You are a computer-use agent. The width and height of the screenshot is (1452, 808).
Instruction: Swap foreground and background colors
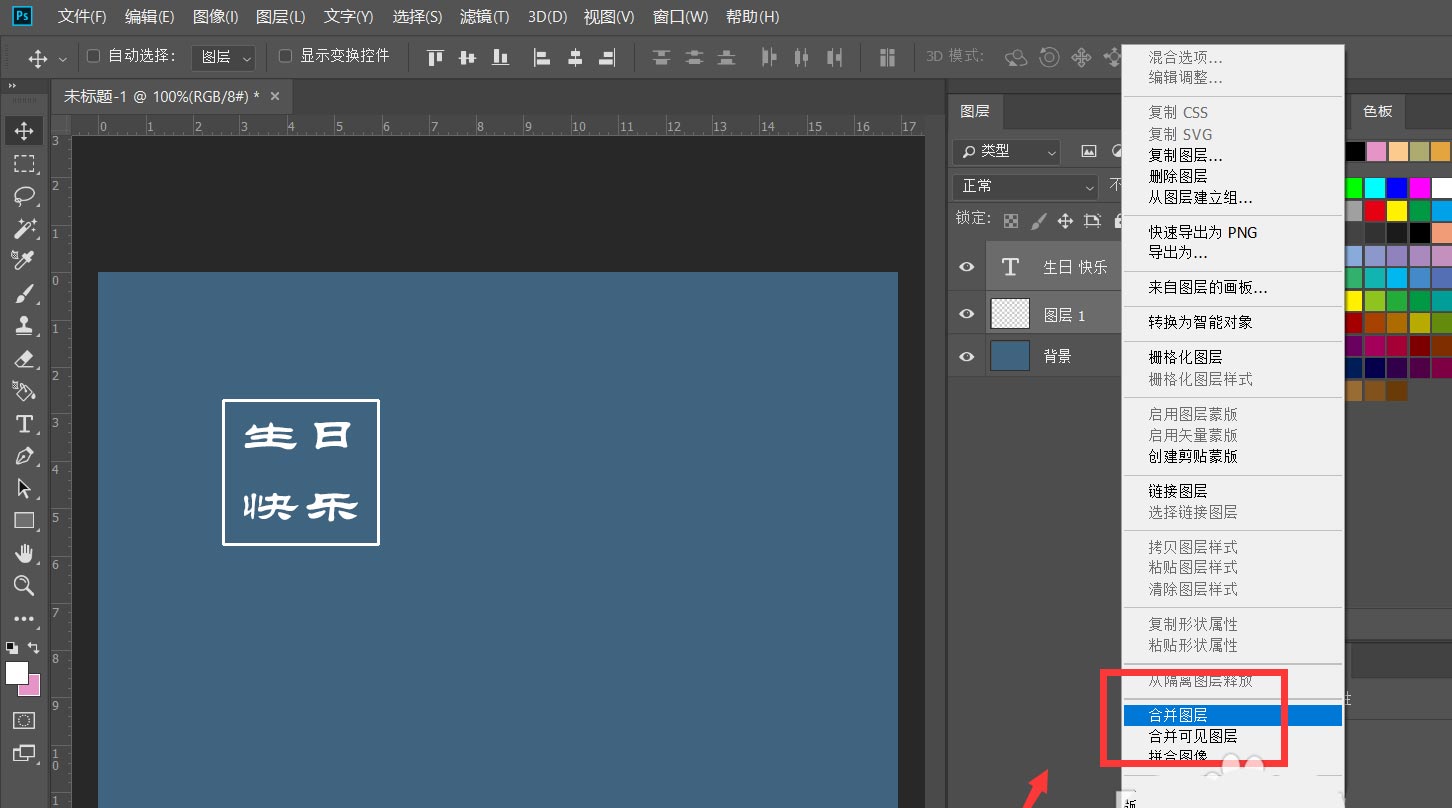point(34,648)
